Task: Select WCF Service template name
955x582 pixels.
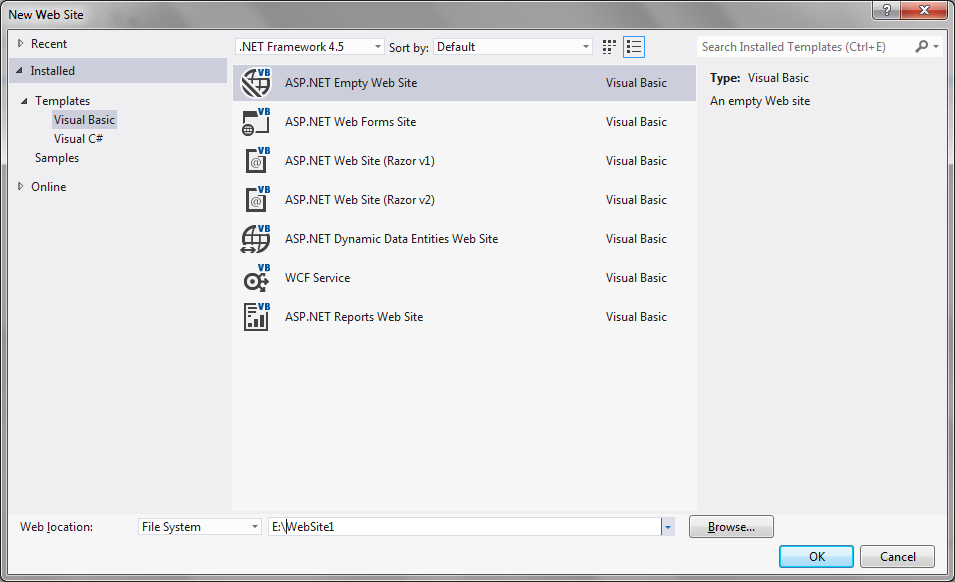Action: click(317, 278)
